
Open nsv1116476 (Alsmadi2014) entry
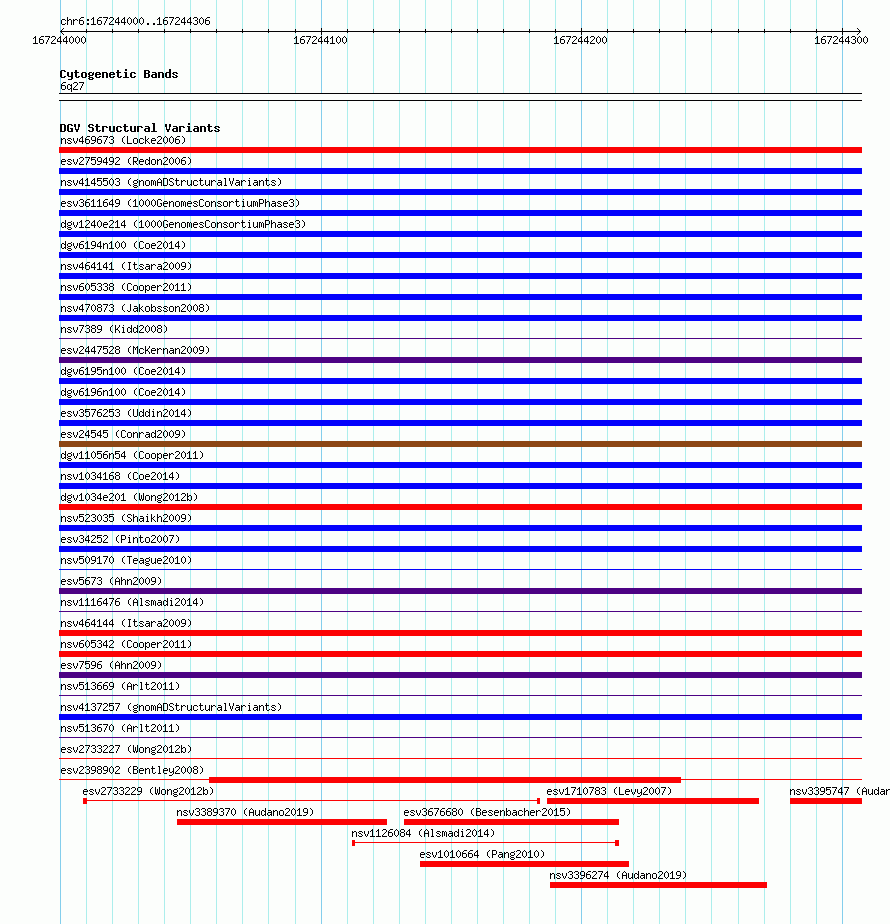131,602
